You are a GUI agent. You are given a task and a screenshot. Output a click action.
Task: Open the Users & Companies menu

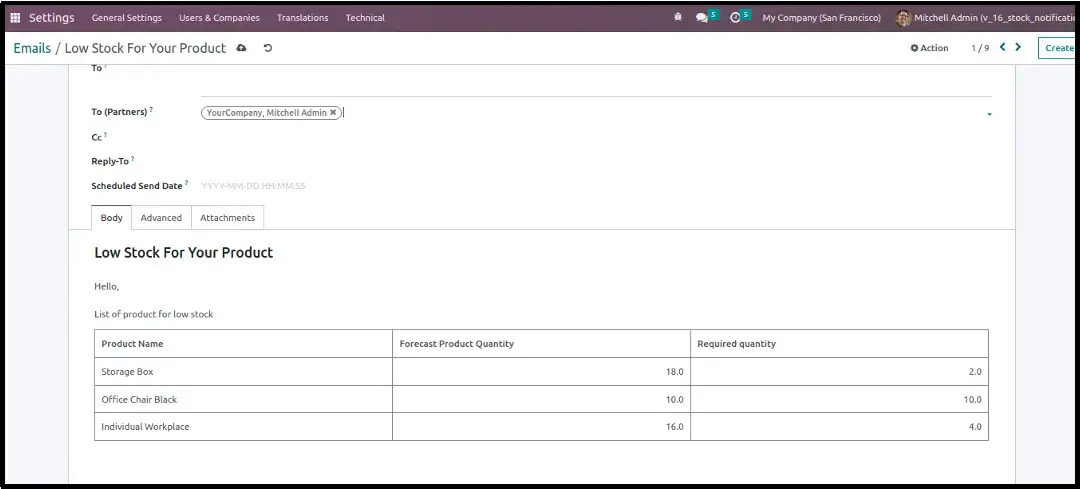[220, 18]
